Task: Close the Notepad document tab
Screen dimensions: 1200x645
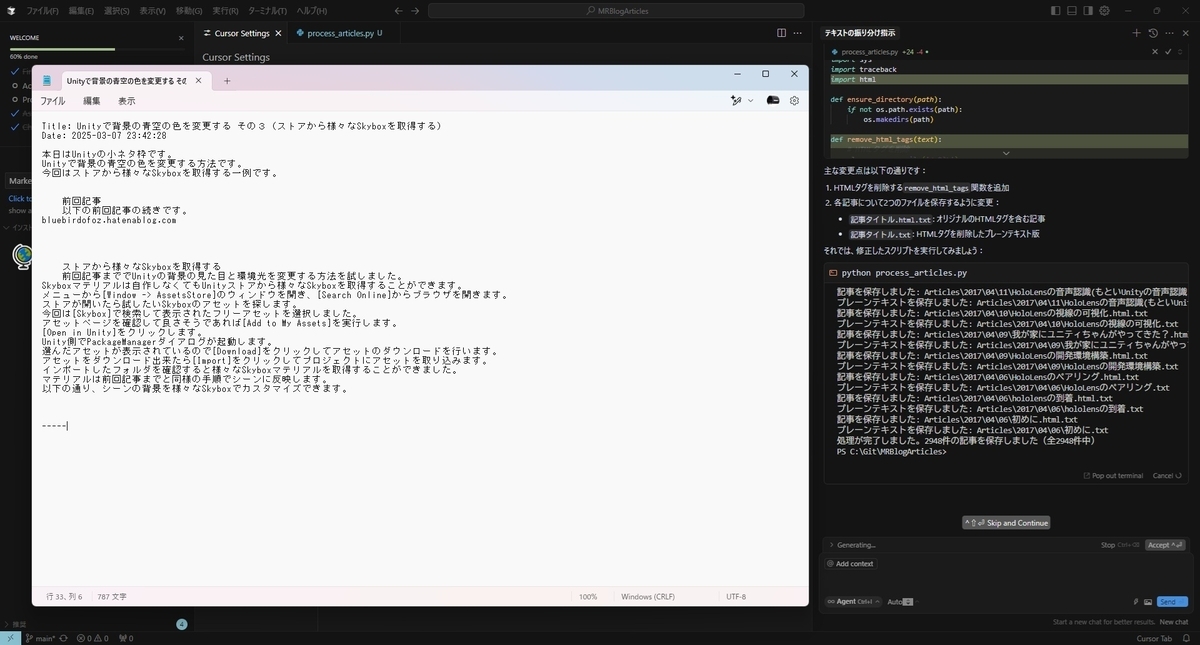Action: point(197,80)
